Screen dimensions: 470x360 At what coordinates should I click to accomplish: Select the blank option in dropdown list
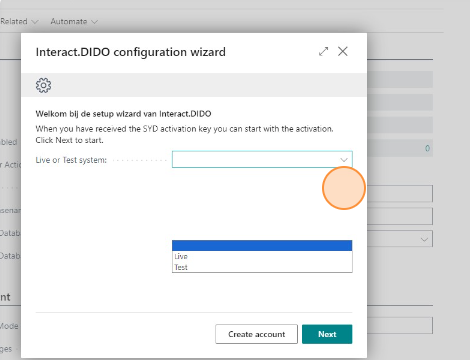[x=262, y=245]
